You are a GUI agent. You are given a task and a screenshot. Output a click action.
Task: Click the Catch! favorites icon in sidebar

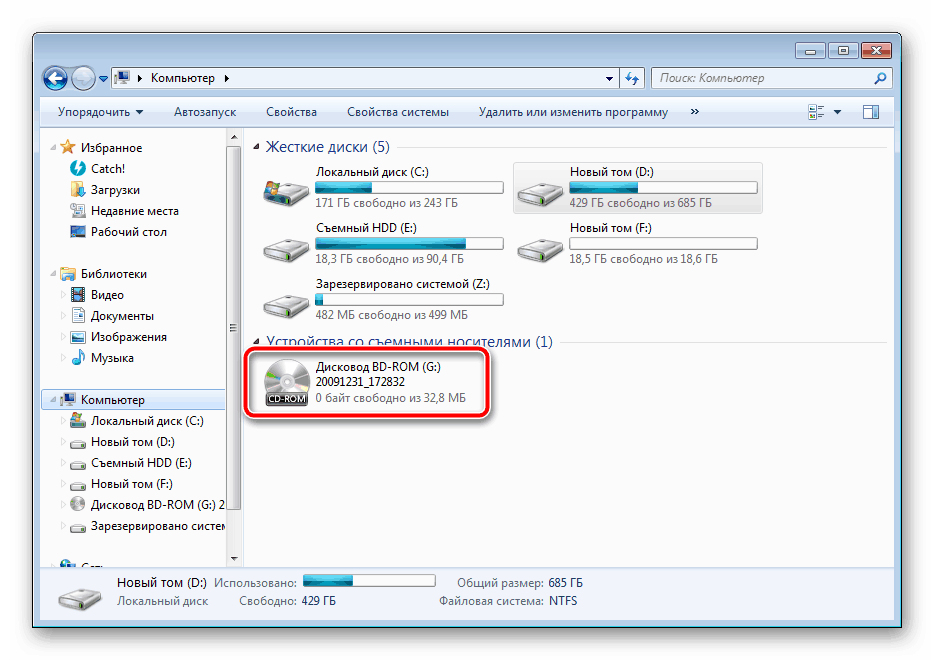point(78,169)
